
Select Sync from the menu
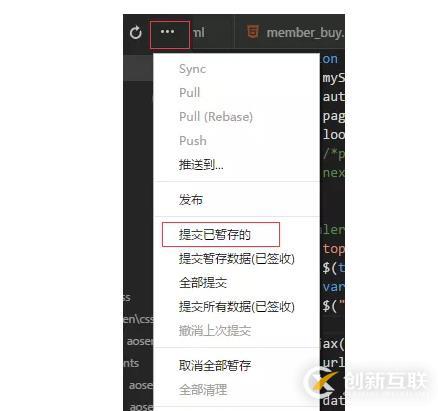(192, 69)
